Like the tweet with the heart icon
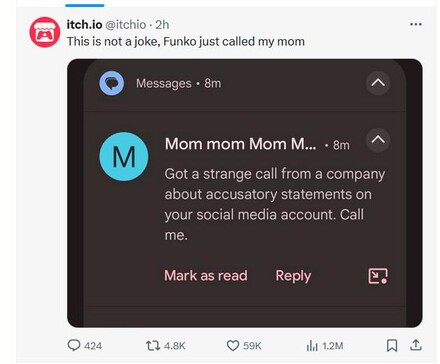The image size is (440, 364). [x=233, y=345]
